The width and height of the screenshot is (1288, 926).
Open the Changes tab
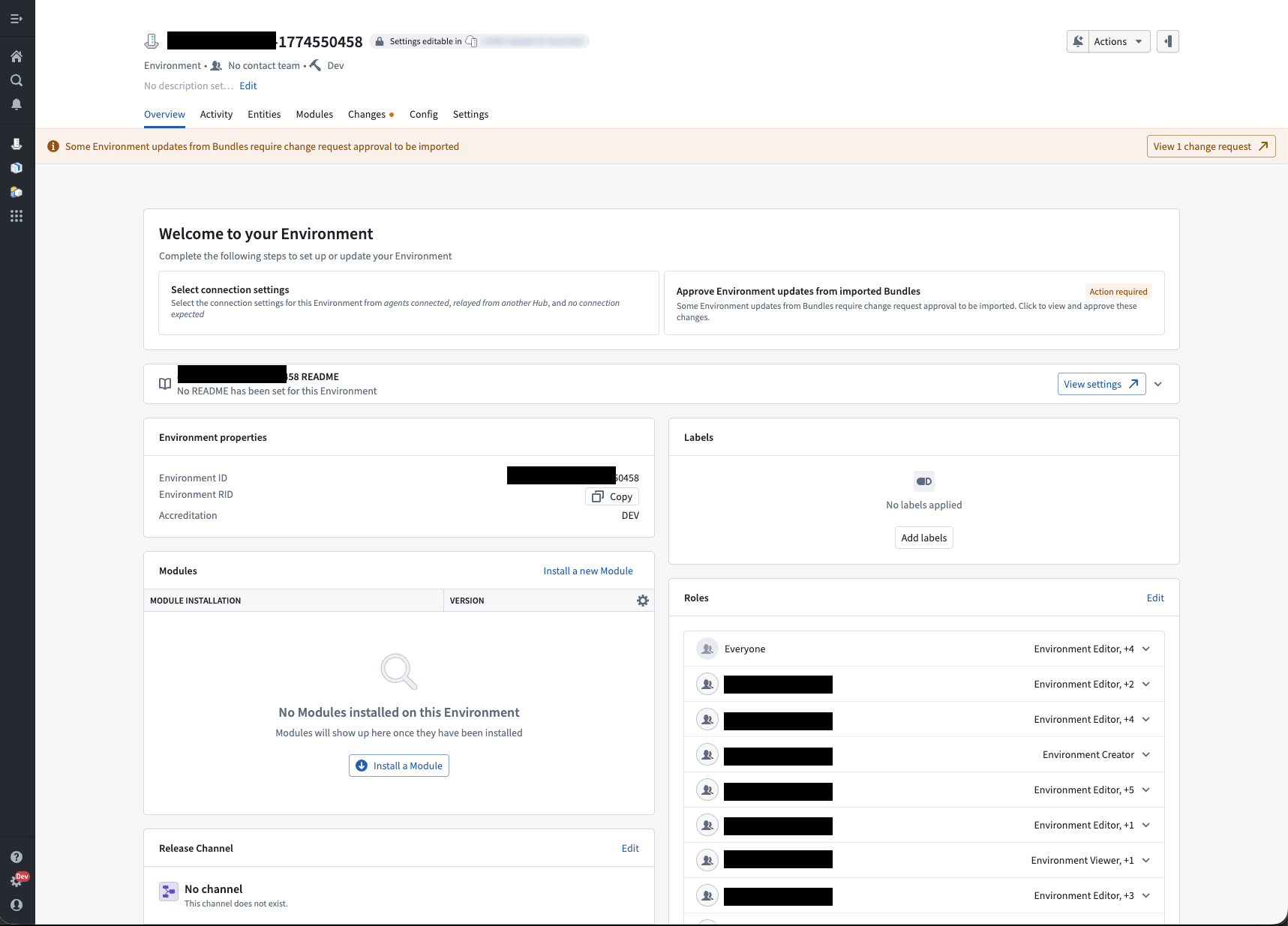[x=371, y=114]
